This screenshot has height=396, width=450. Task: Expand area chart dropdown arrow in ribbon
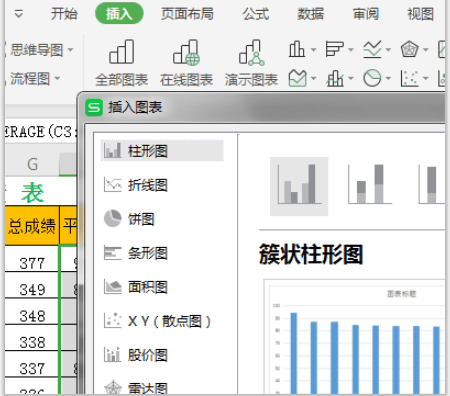click(x=313, y=79)
